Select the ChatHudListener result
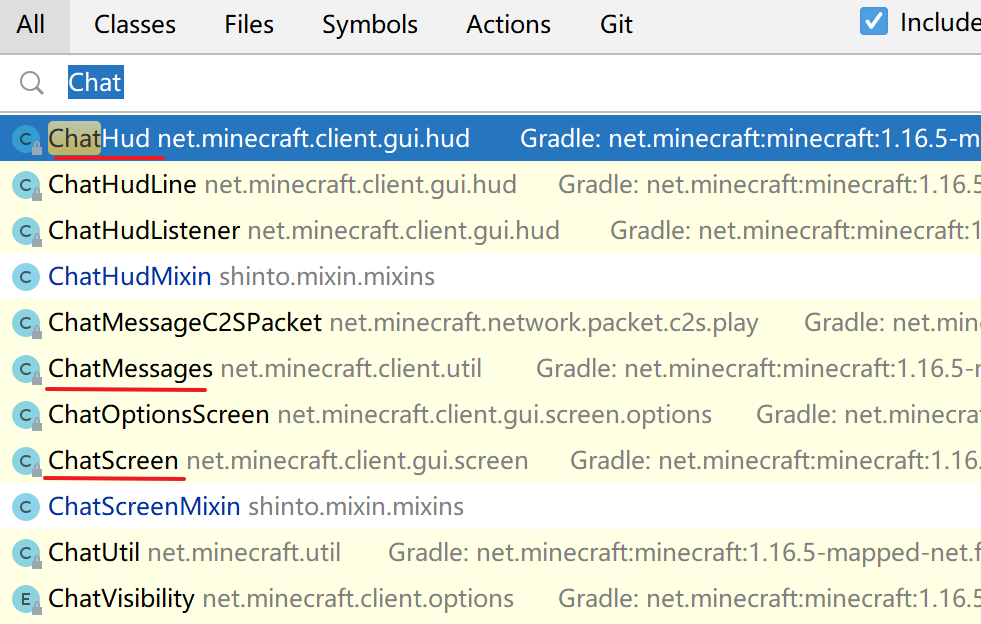 [490, 231]
